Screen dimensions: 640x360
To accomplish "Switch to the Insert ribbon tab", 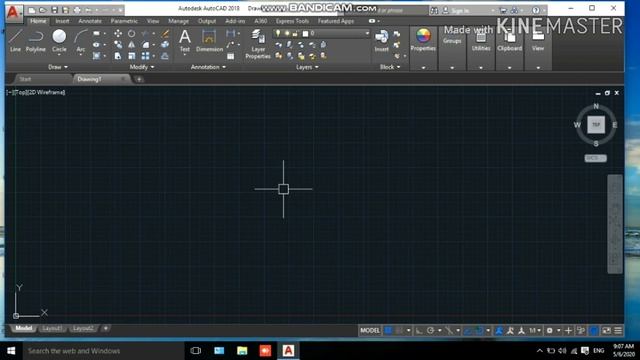I will [62, 21].
